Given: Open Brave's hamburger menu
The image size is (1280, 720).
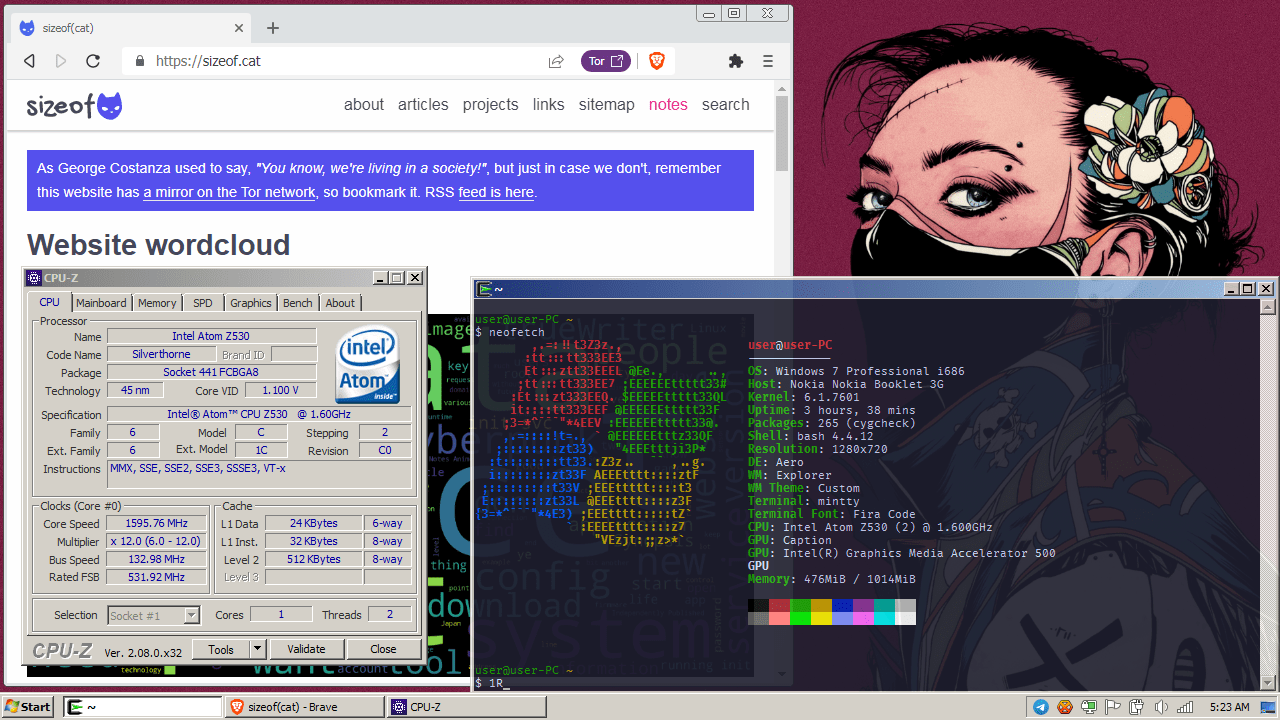Looking at the screenshot, I should point(768,61).
